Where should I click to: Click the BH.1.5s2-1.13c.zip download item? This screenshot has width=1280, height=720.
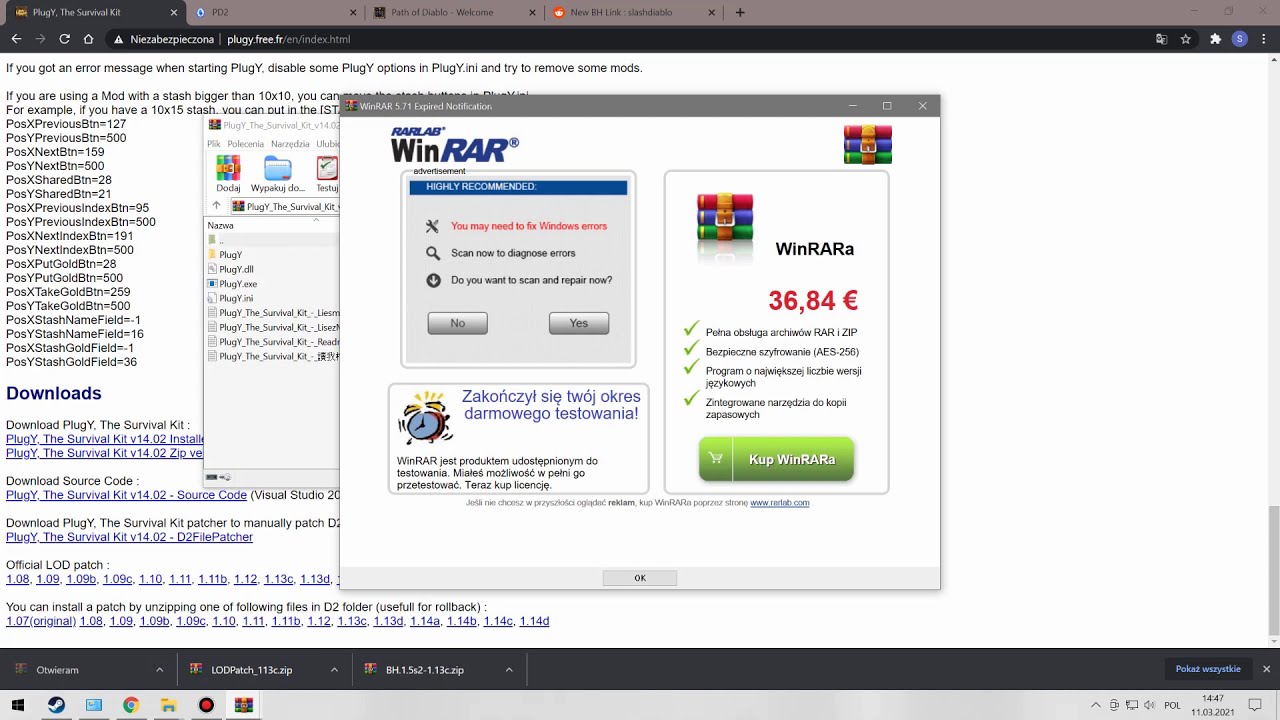[425, 670]
